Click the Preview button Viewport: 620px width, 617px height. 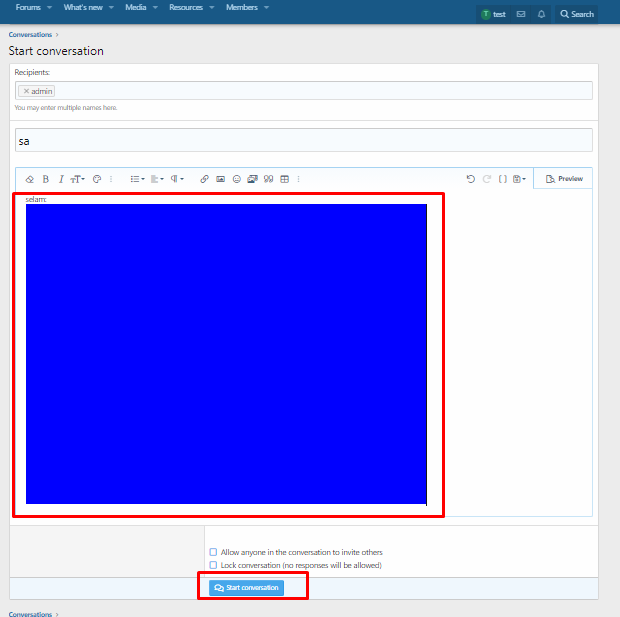(x=564, y=179)
